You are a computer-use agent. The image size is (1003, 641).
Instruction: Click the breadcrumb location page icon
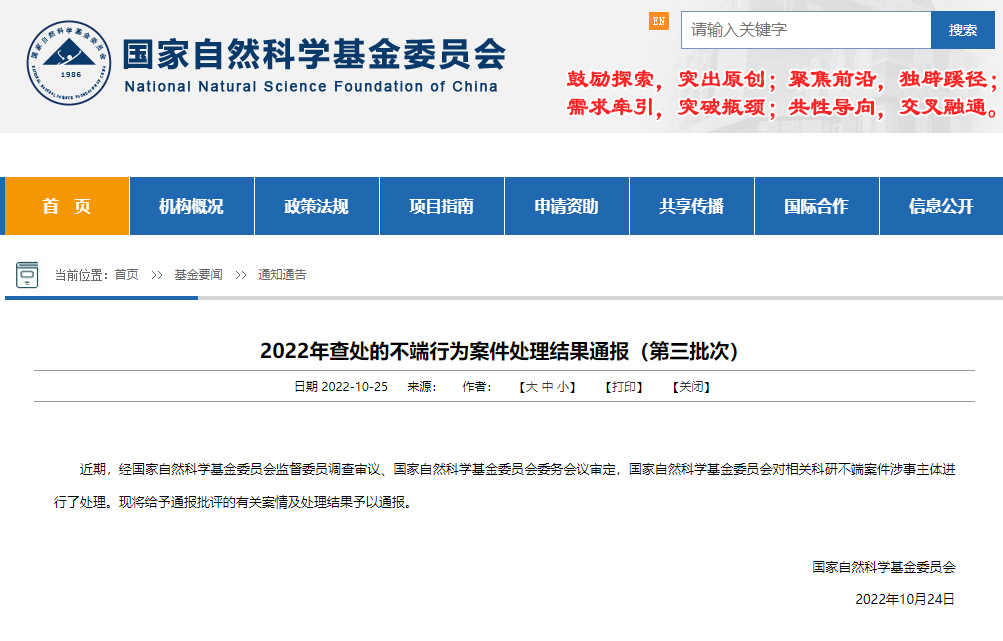point(27,274)
